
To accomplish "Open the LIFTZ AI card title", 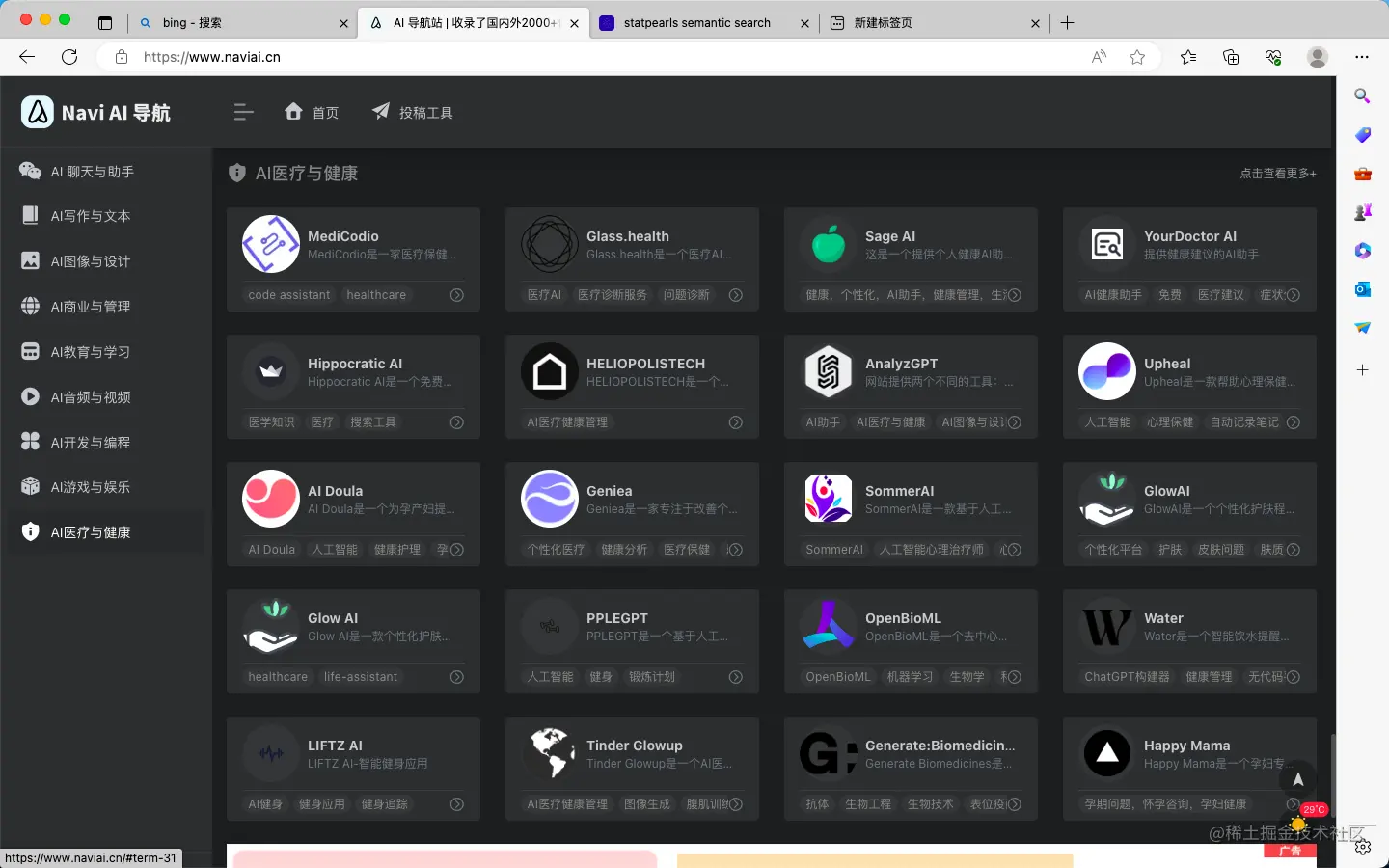I will [x=335, y=746].
